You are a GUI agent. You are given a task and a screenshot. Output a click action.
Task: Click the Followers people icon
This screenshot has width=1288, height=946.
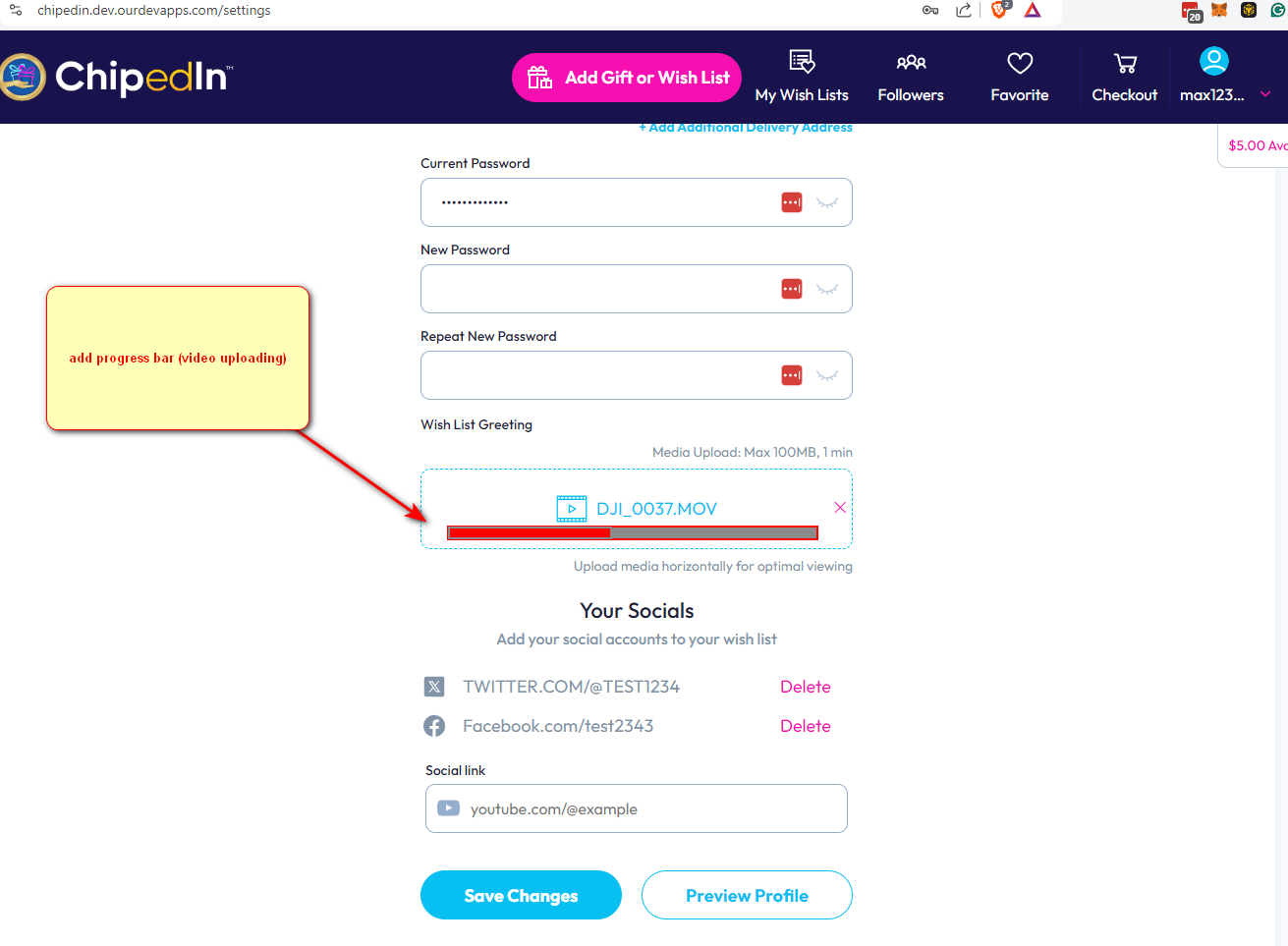[x=911, y=63]
